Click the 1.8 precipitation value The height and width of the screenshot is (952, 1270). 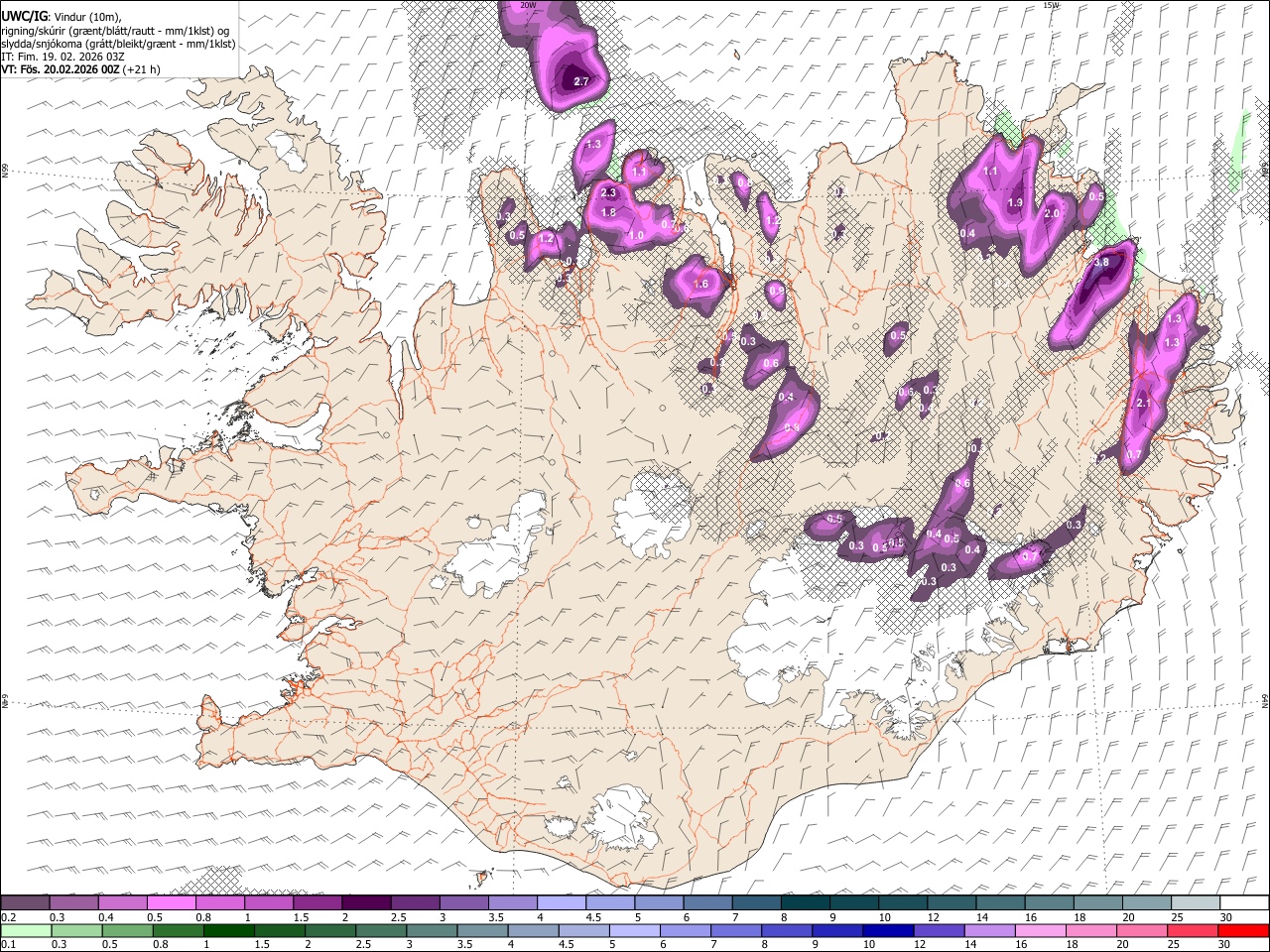(x=608, y=212)
